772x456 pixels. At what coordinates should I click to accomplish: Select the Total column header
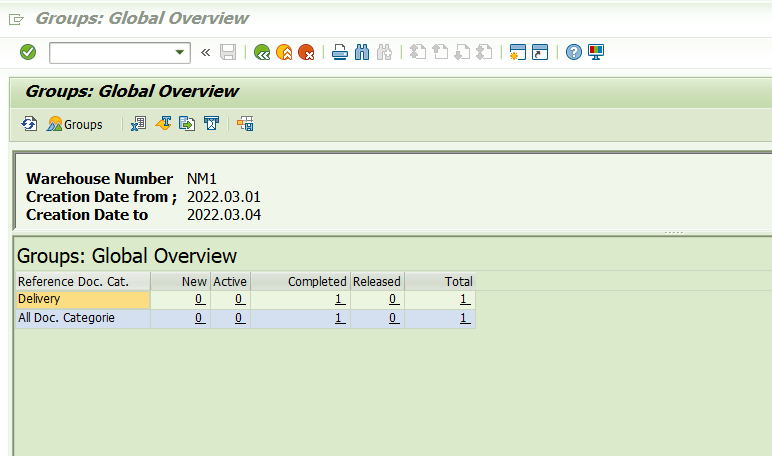(440, 281)
